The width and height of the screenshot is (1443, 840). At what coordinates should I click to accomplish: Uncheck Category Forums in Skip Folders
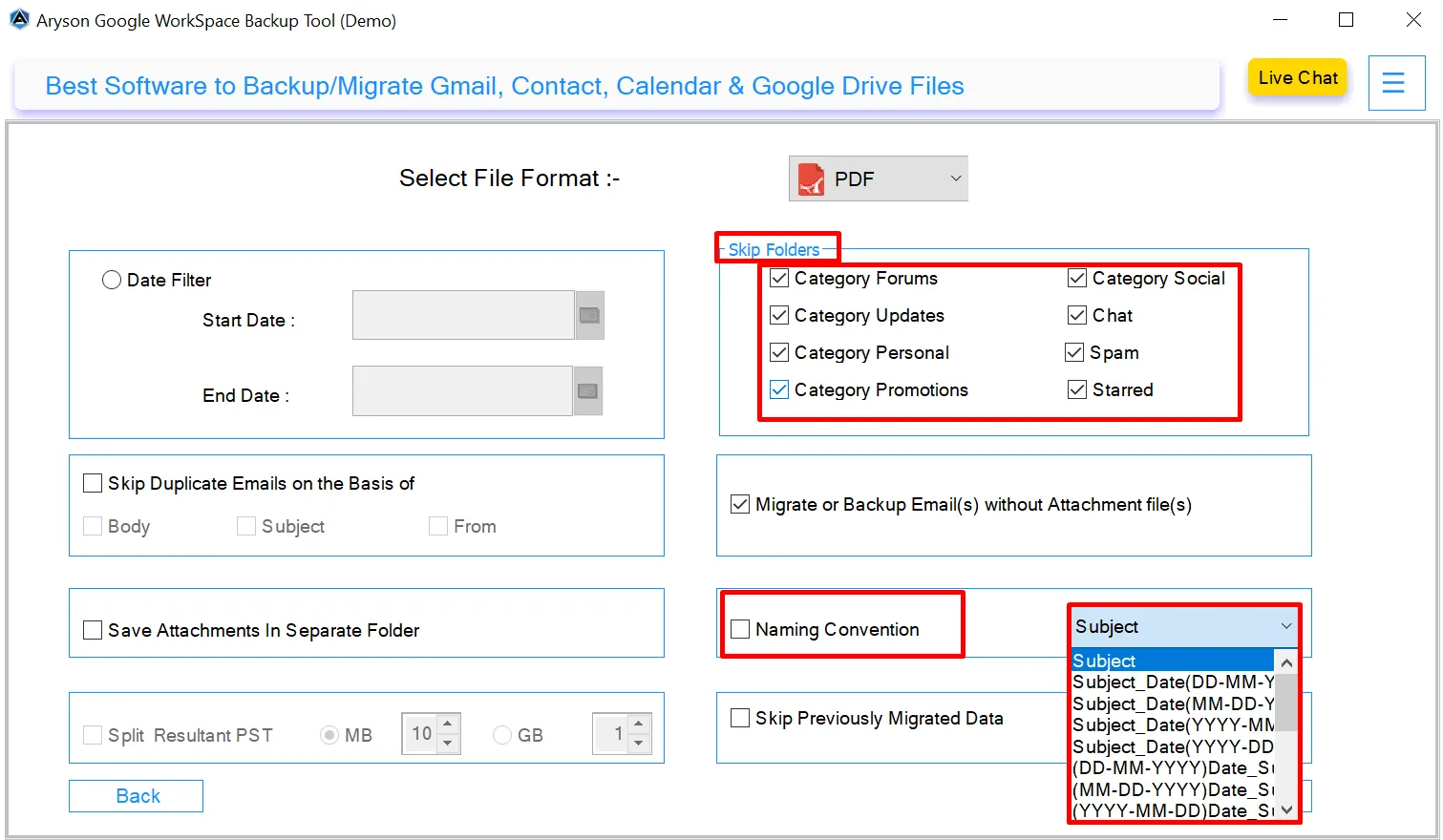[778, 278]
